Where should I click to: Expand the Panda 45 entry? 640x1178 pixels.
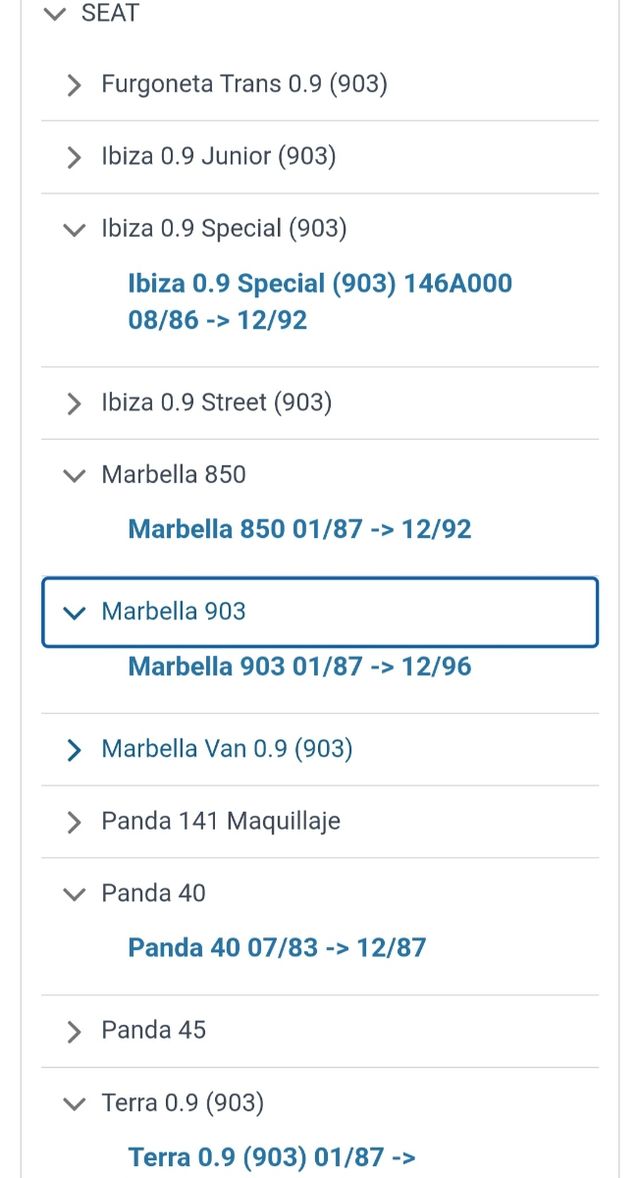(73, 1030)
